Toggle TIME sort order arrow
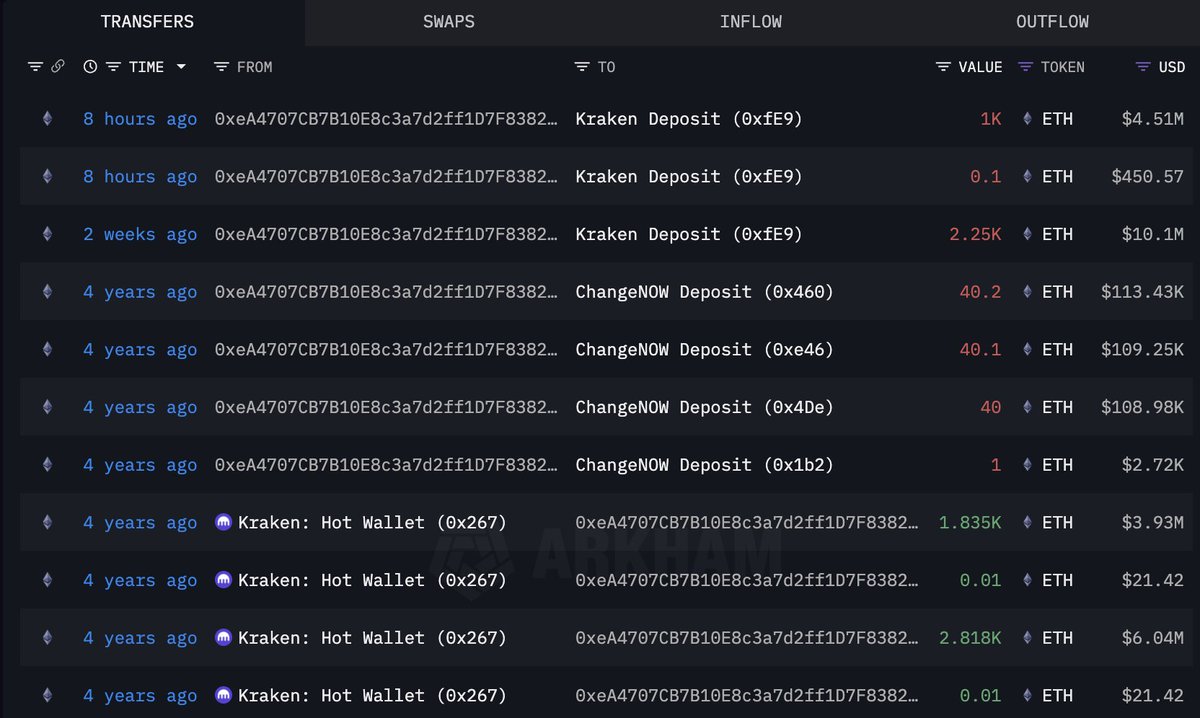 (x=181, y=67)
